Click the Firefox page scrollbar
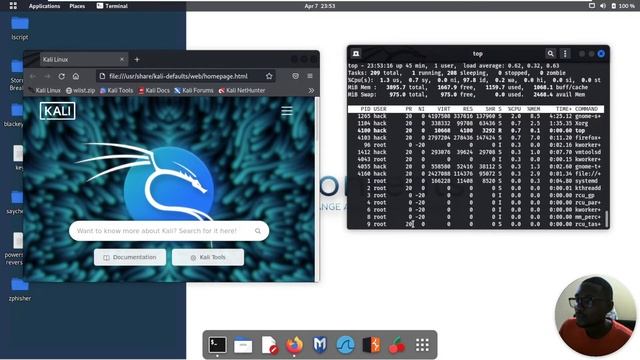The width and height of the screenshot is (640, 360). (317, 118)
